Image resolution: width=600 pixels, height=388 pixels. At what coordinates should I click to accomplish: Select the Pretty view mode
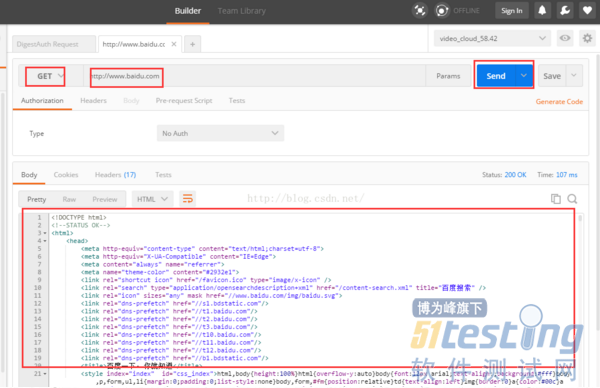pyautogui.click(x=36, y=199)
